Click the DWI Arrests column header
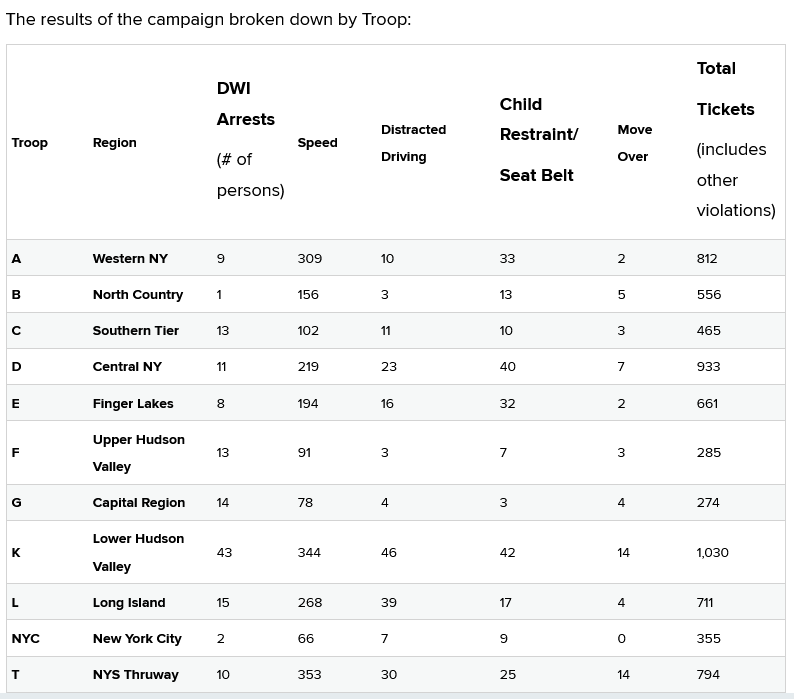Screen dimensions: 794x699 (x=246, y=104)
